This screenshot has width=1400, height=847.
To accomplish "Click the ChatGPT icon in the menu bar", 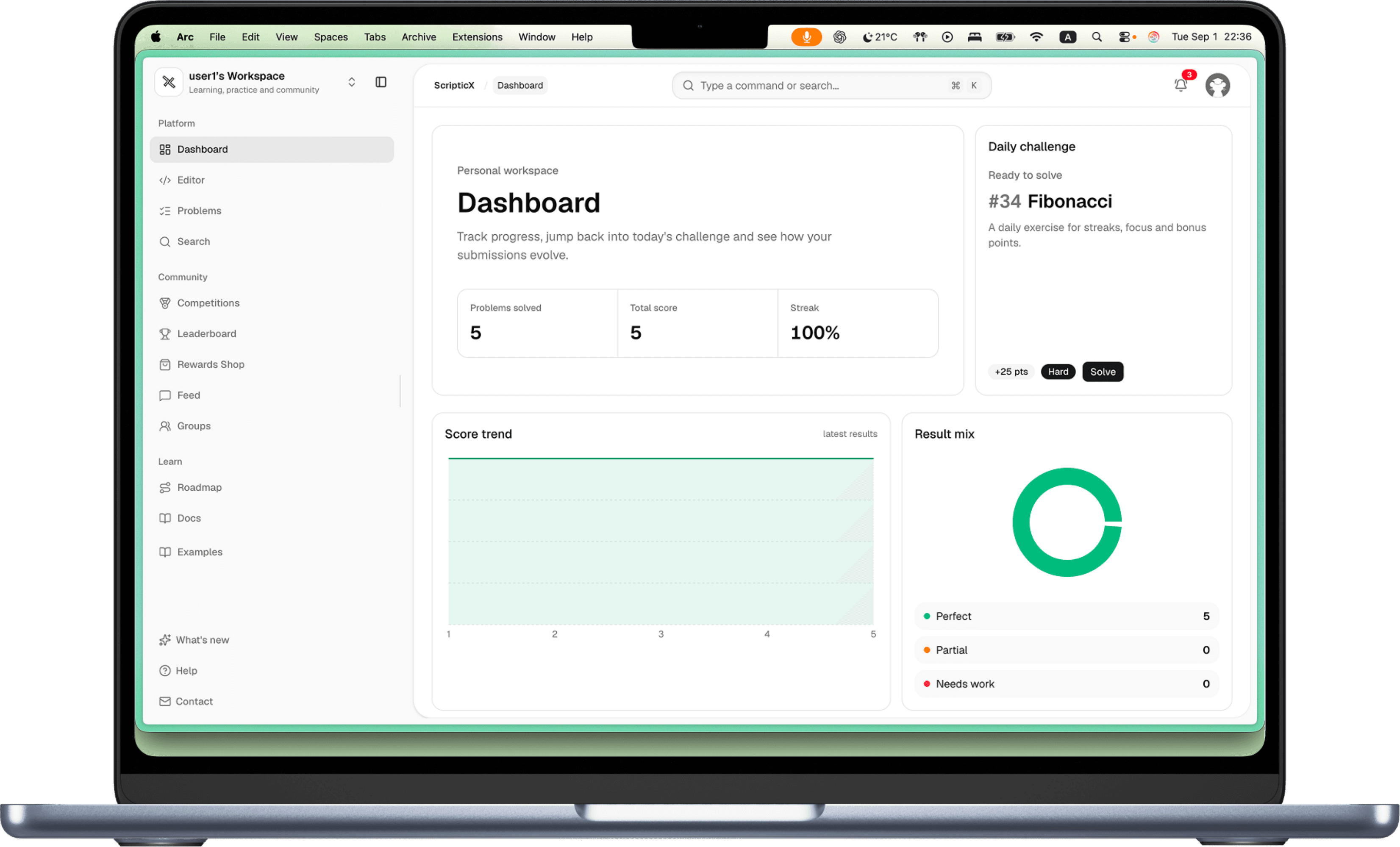I will tap(840, 37).
